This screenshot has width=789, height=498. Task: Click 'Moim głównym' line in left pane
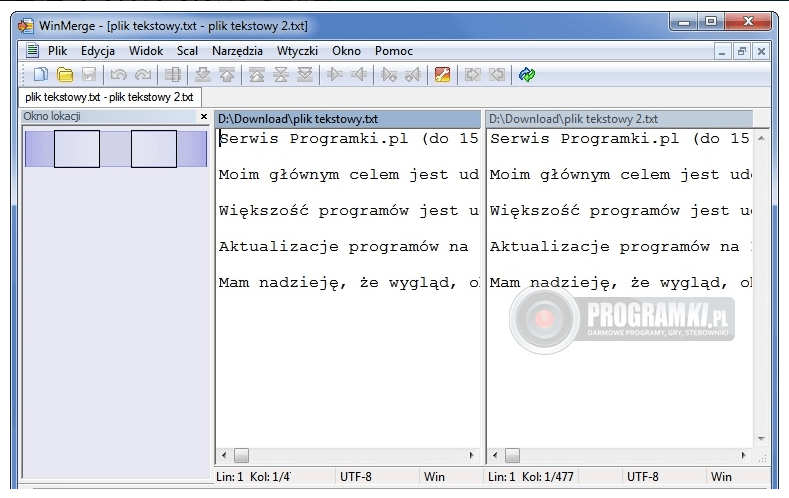pos(348,175)
